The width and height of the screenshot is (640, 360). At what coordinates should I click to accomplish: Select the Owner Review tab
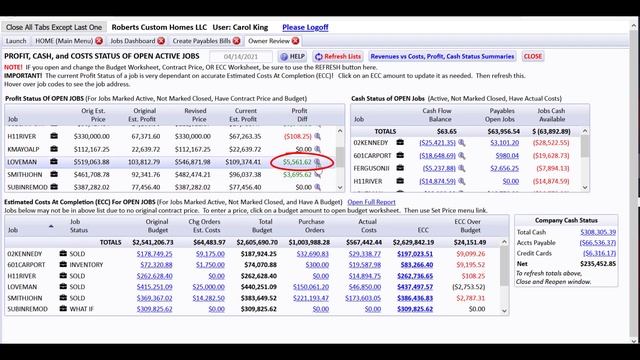tap(269, 41)
